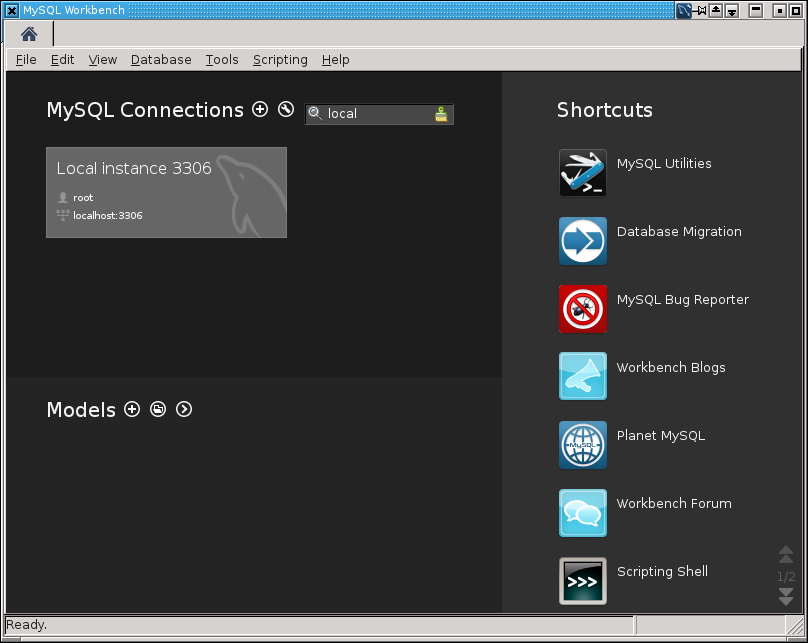The image size is (808, 643).
Task: Open the Database menu
Action: pyautogui.click(x=161, y=60)
